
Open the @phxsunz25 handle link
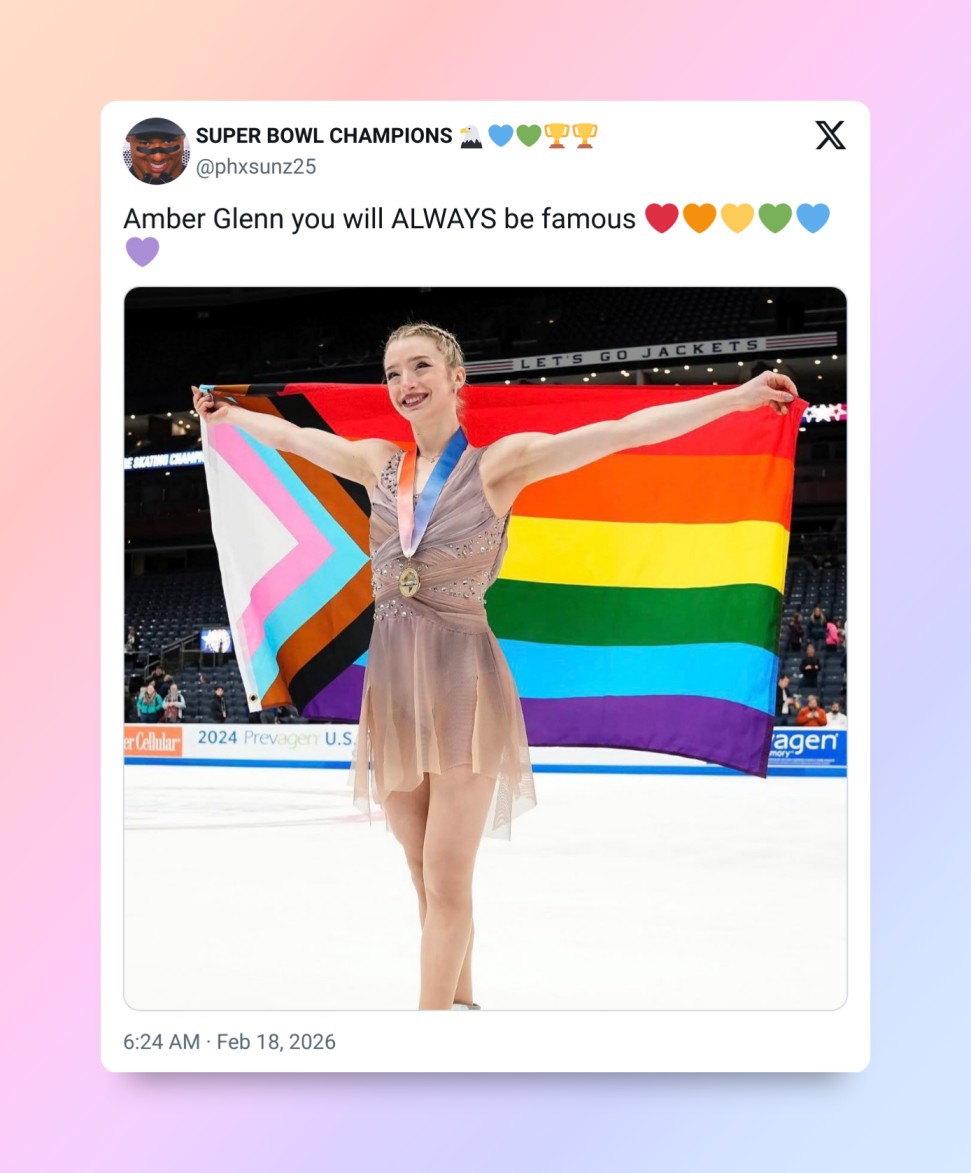[256, 166]
